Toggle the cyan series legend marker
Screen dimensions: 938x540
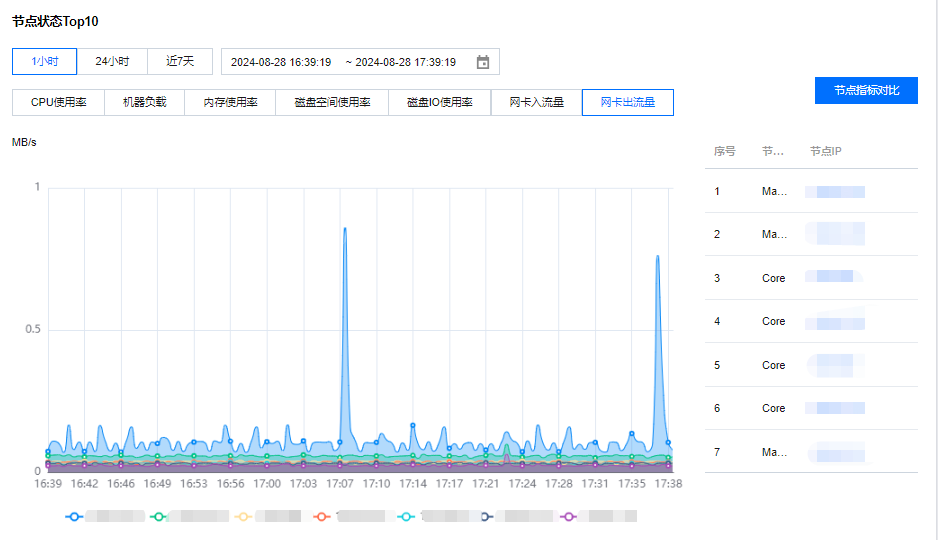click(x=405, y=517)
